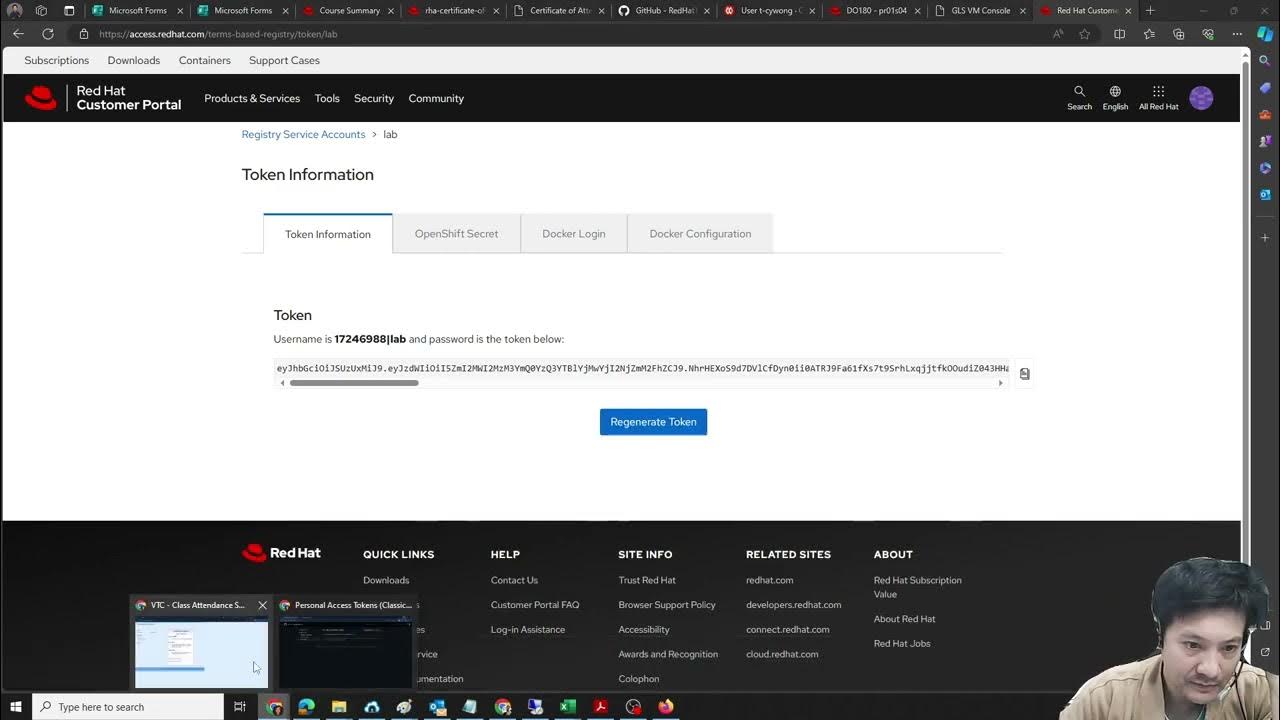Image resolution: width=1280 pixels, height=720 pixels.
Task: Open Log-in Assistance footer link
Action: tap(528, 629)
